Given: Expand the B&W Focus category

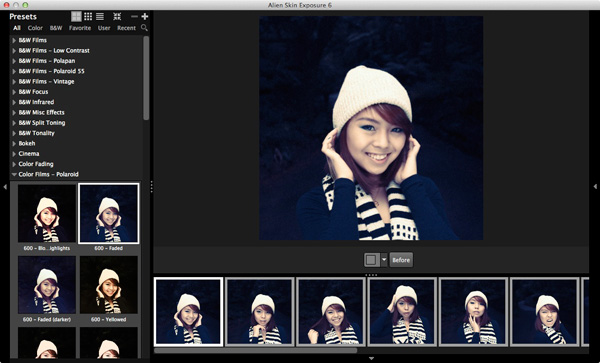Looking at the screenshot, I should click(x=14, y=92).
